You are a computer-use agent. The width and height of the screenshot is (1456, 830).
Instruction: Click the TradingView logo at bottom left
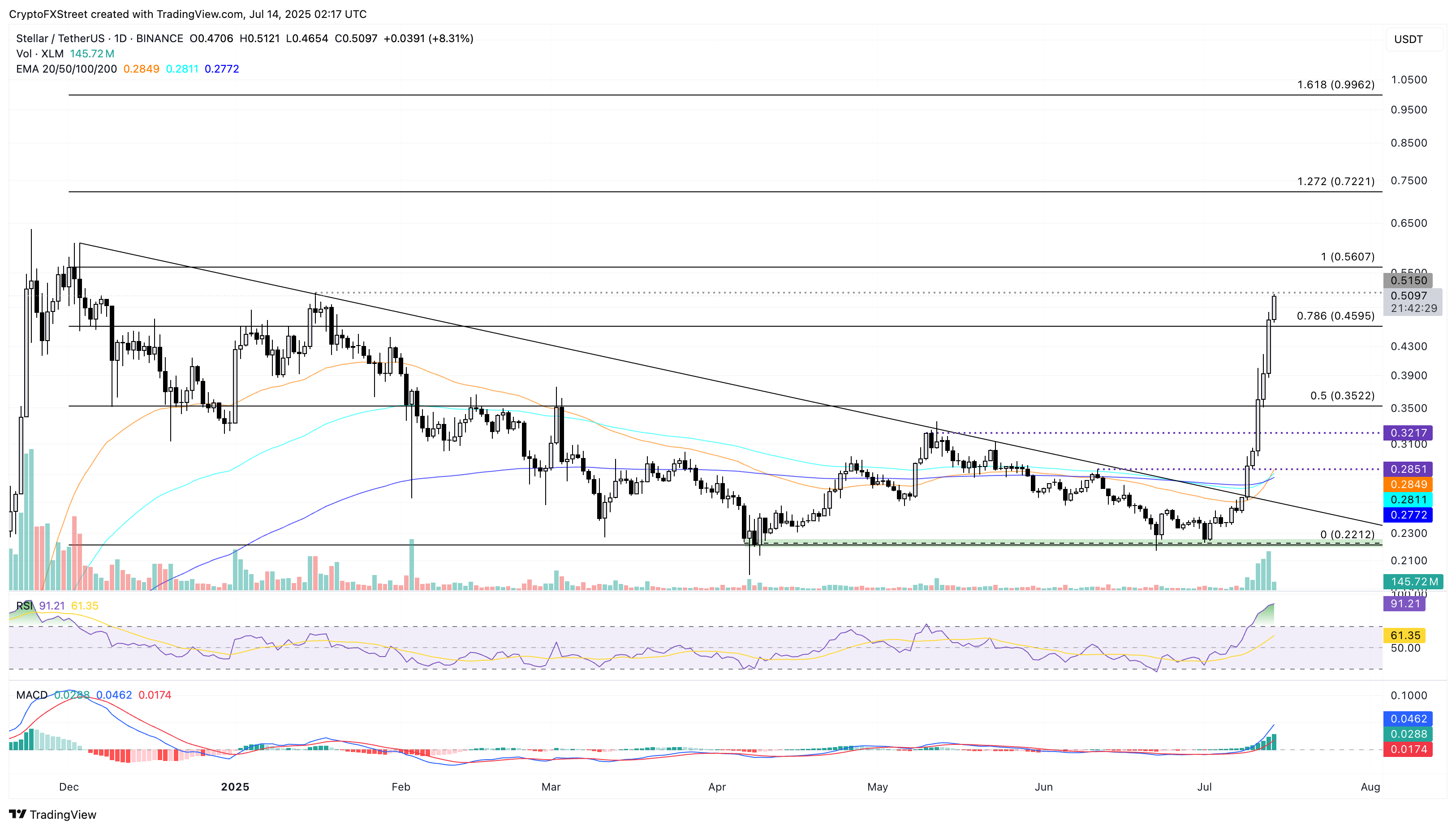click(52, 815)
